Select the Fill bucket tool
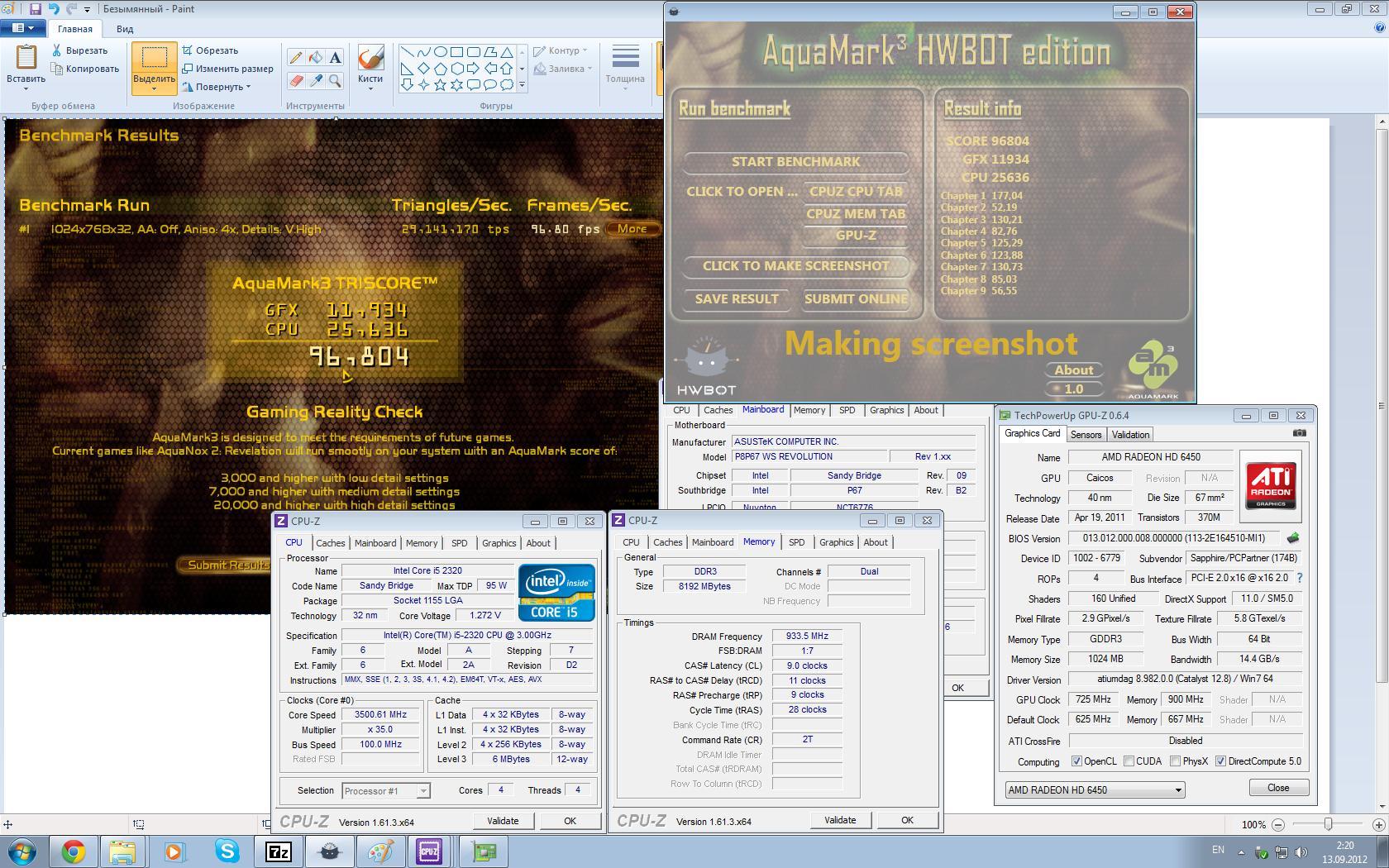Viewport: 1389px width, 868px height. tap(316, 58)
